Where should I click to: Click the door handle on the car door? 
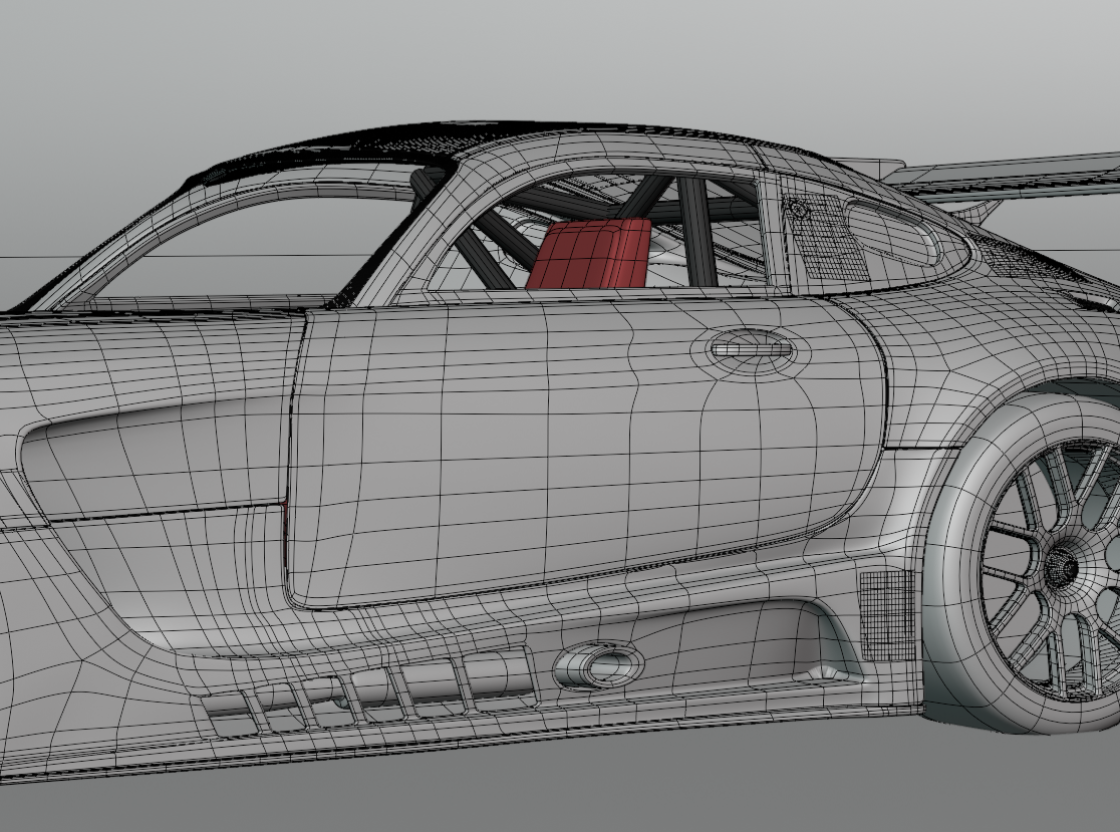click(x=750, y=350)
